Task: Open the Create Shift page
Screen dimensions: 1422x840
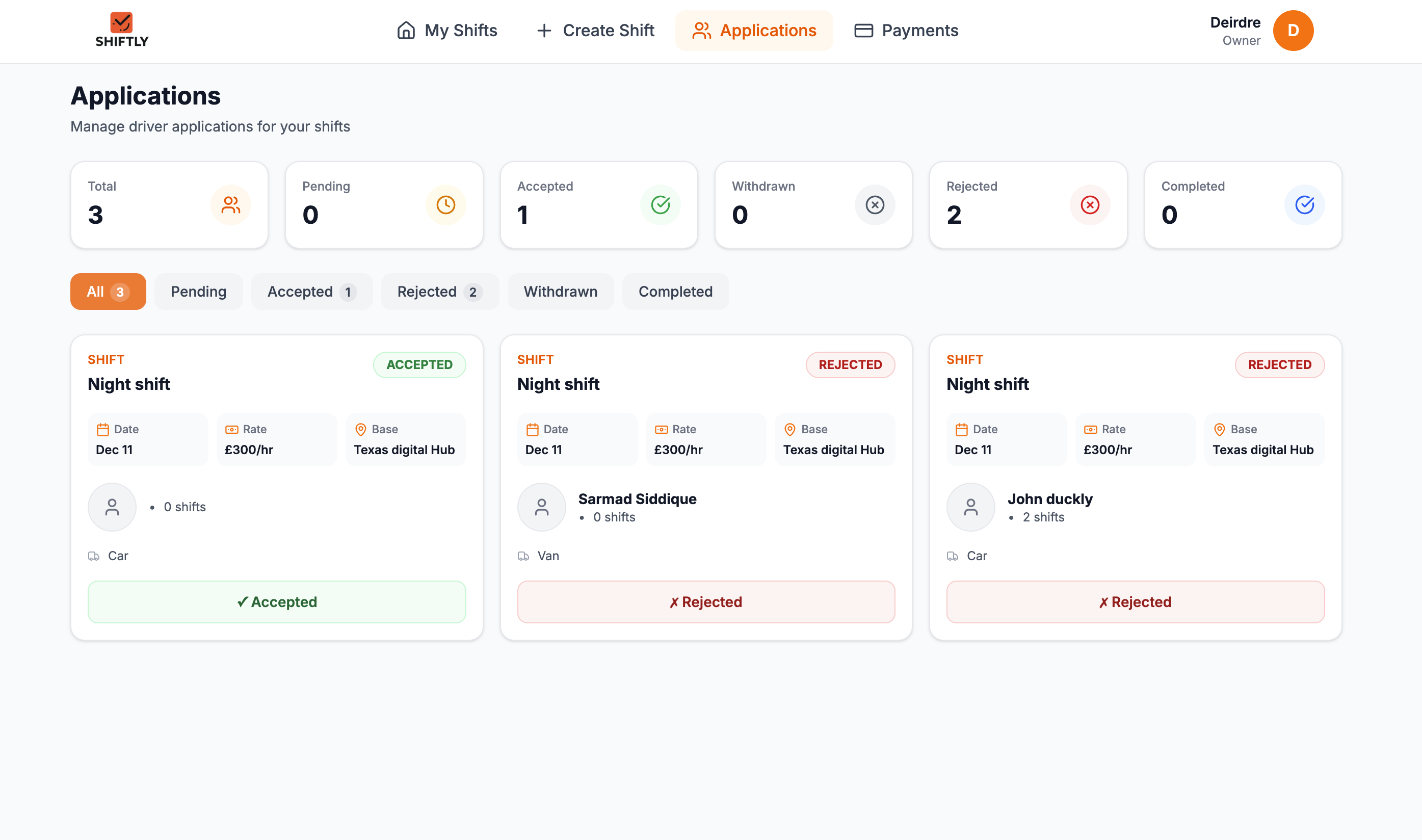Action: coord(595,31)
